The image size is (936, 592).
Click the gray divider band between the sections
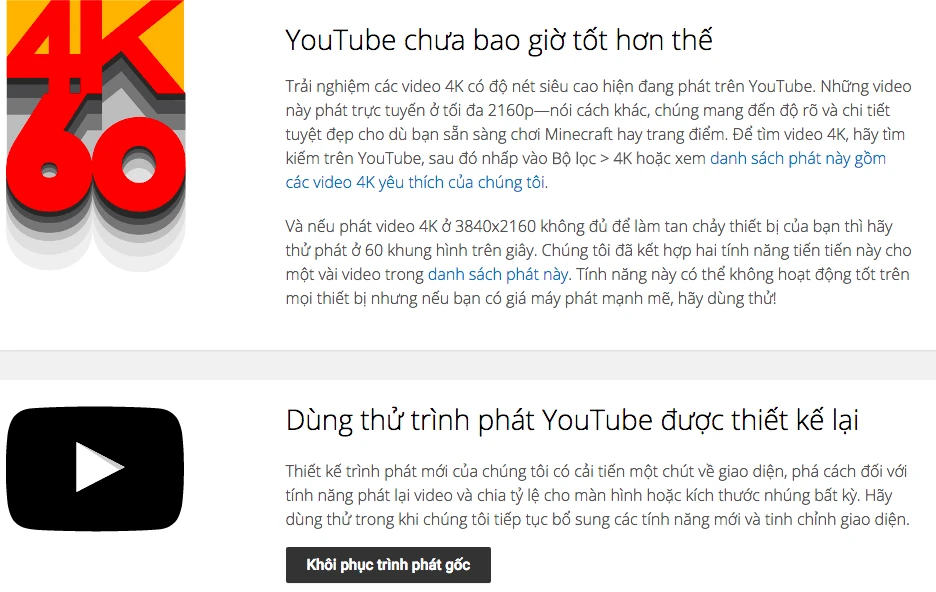point(468,365)
